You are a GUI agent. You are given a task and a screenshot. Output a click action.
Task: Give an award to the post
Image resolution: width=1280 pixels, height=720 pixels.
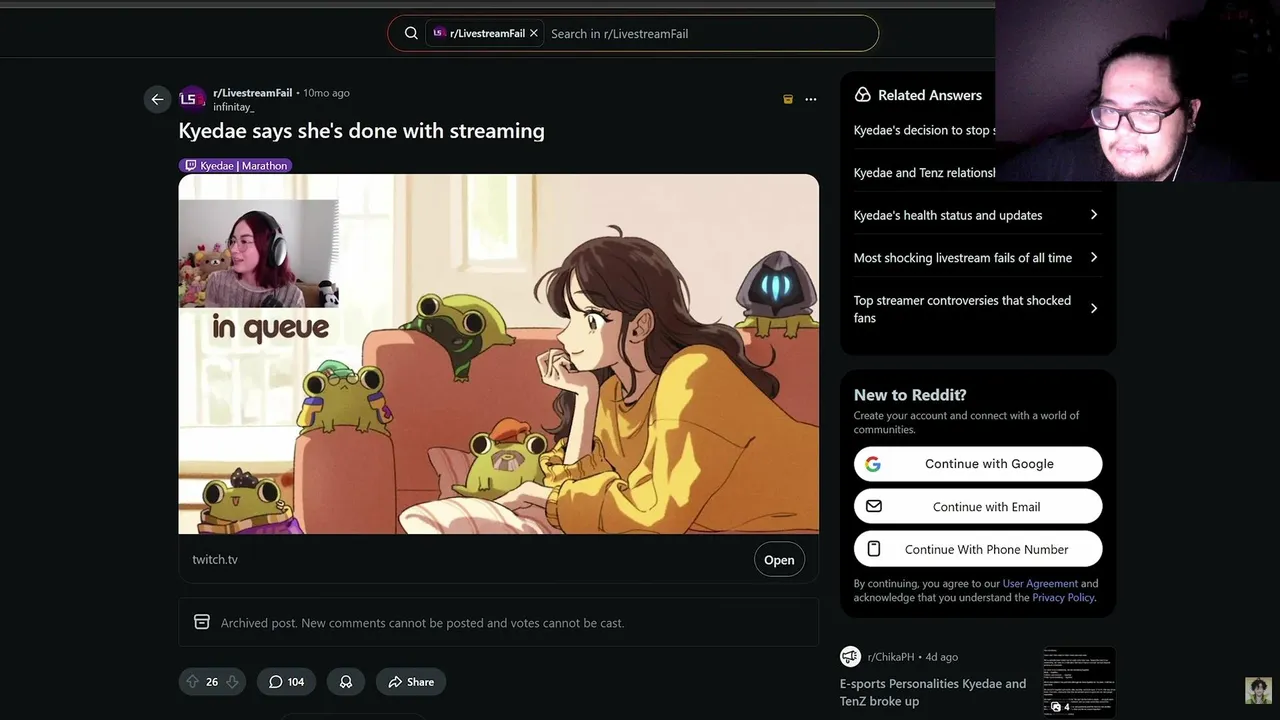(x=346, y=682)
